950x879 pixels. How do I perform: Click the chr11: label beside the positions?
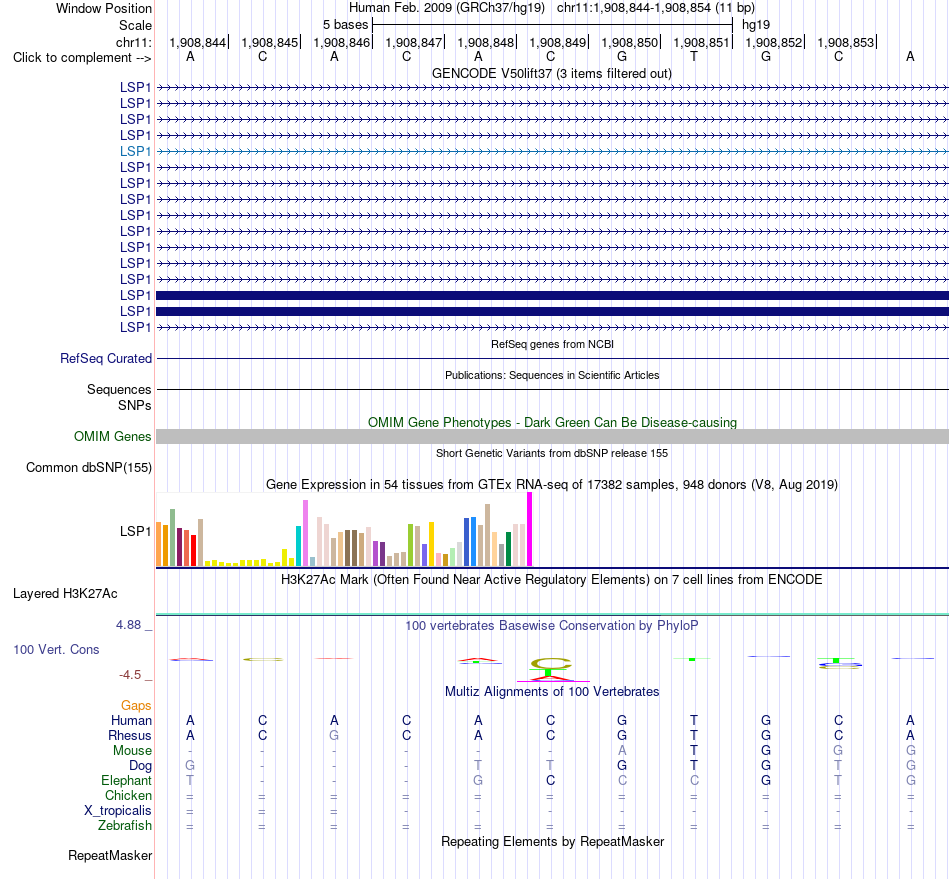click(133, 42)
